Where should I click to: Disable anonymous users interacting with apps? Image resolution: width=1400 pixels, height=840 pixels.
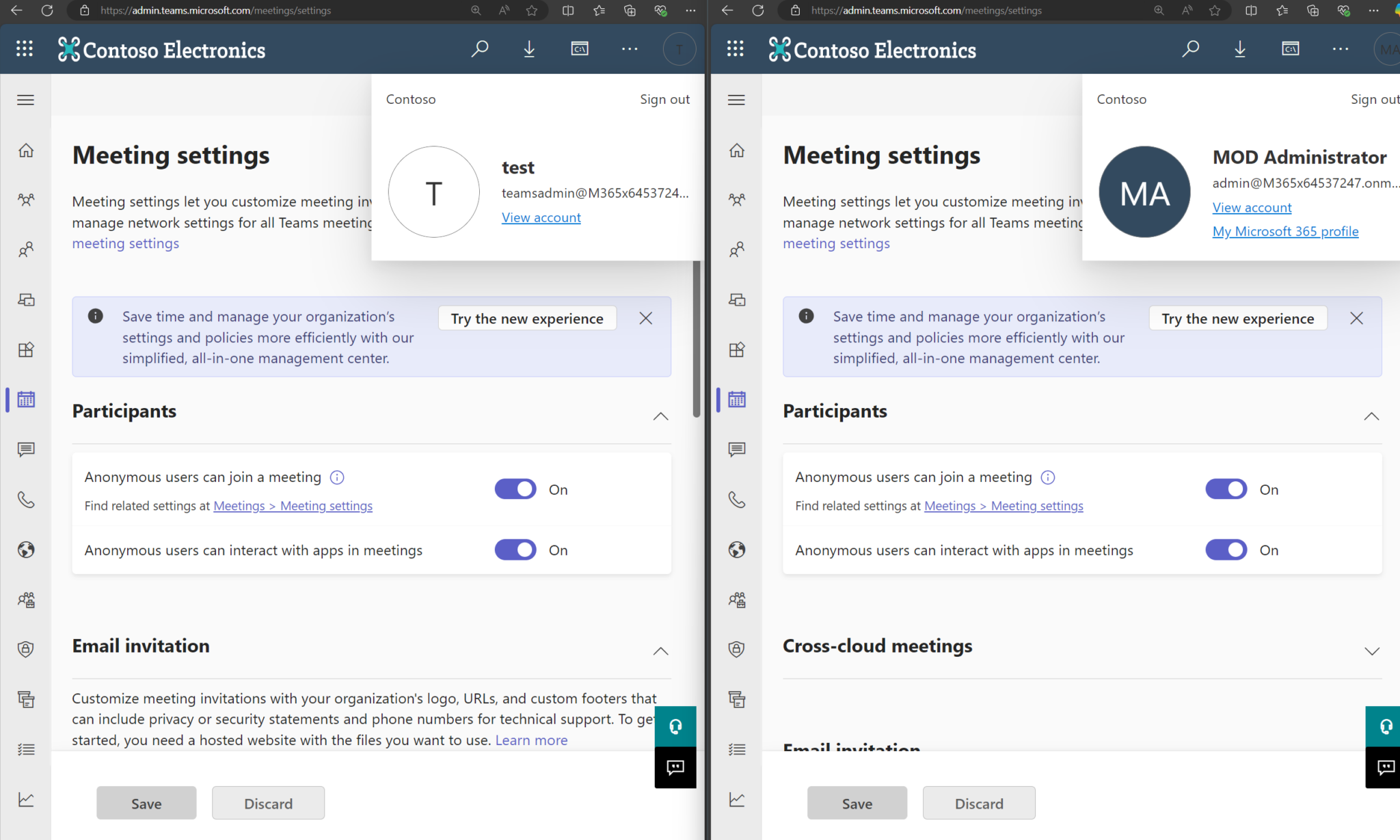(515, 550)
